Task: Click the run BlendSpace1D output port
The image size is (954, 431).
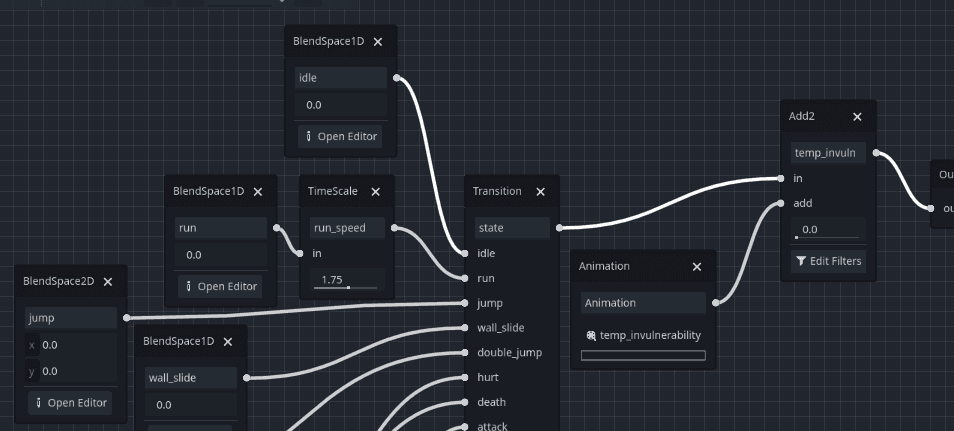Action: point(277,228)
